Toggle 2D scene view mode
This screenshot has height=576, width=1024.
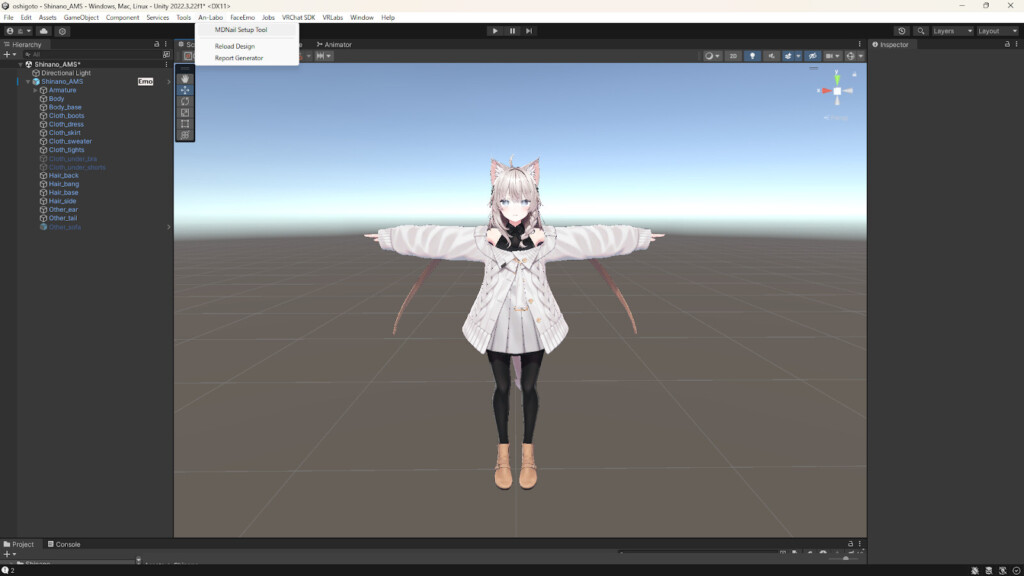(733, 56)
